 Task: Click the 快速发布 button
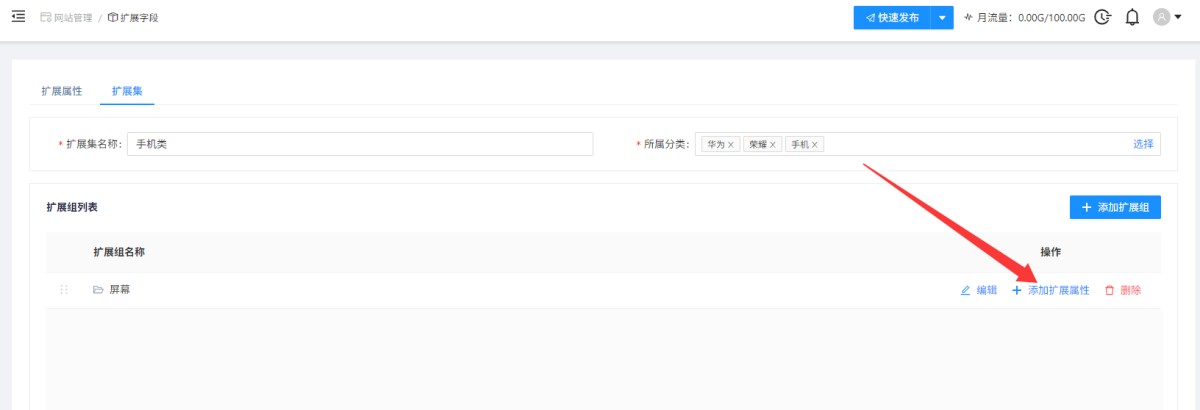coord(892,18)
